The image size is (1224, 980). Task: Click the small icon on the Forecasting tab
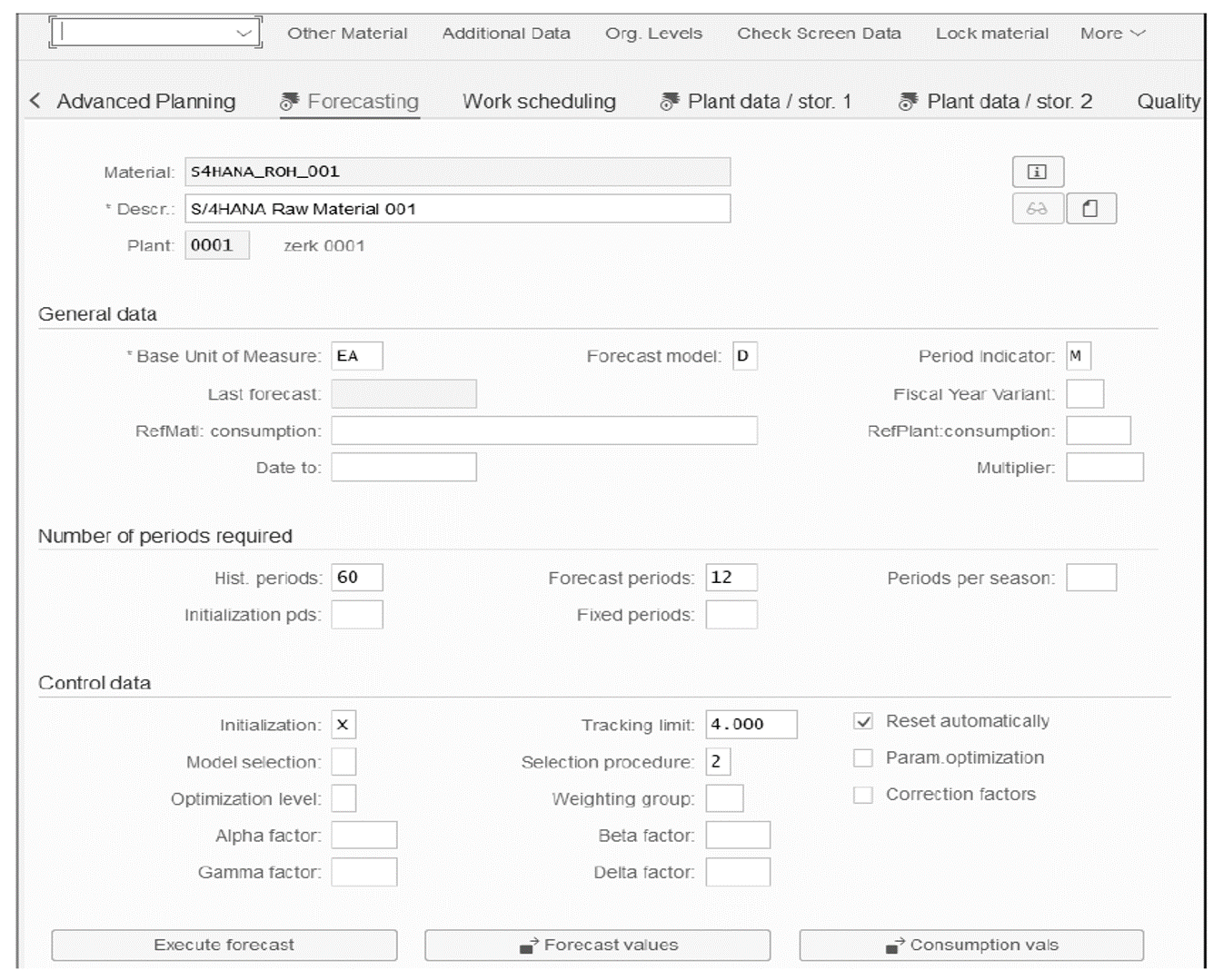(288, 100)
